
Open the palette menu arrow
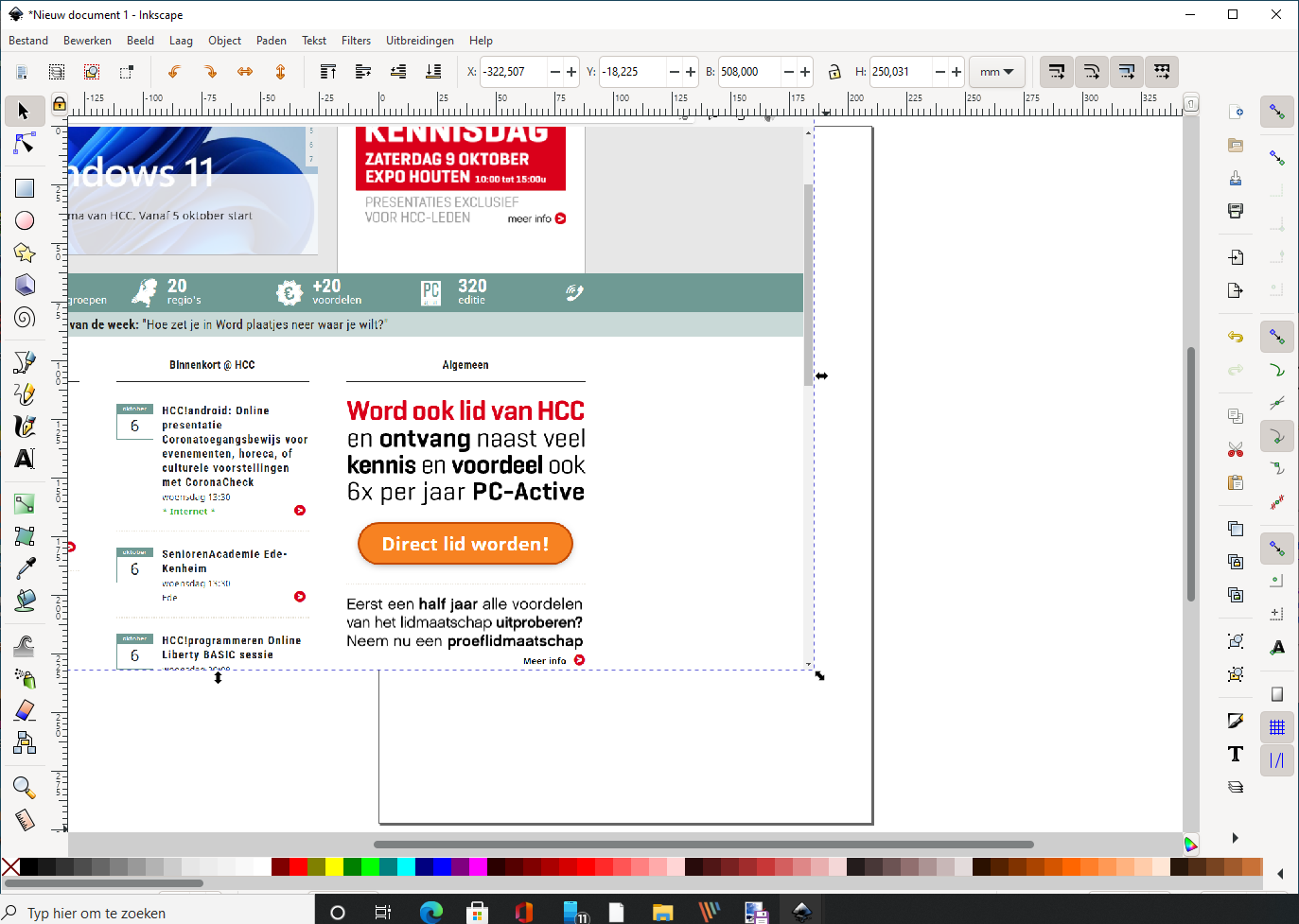[x=1280, y=874]
